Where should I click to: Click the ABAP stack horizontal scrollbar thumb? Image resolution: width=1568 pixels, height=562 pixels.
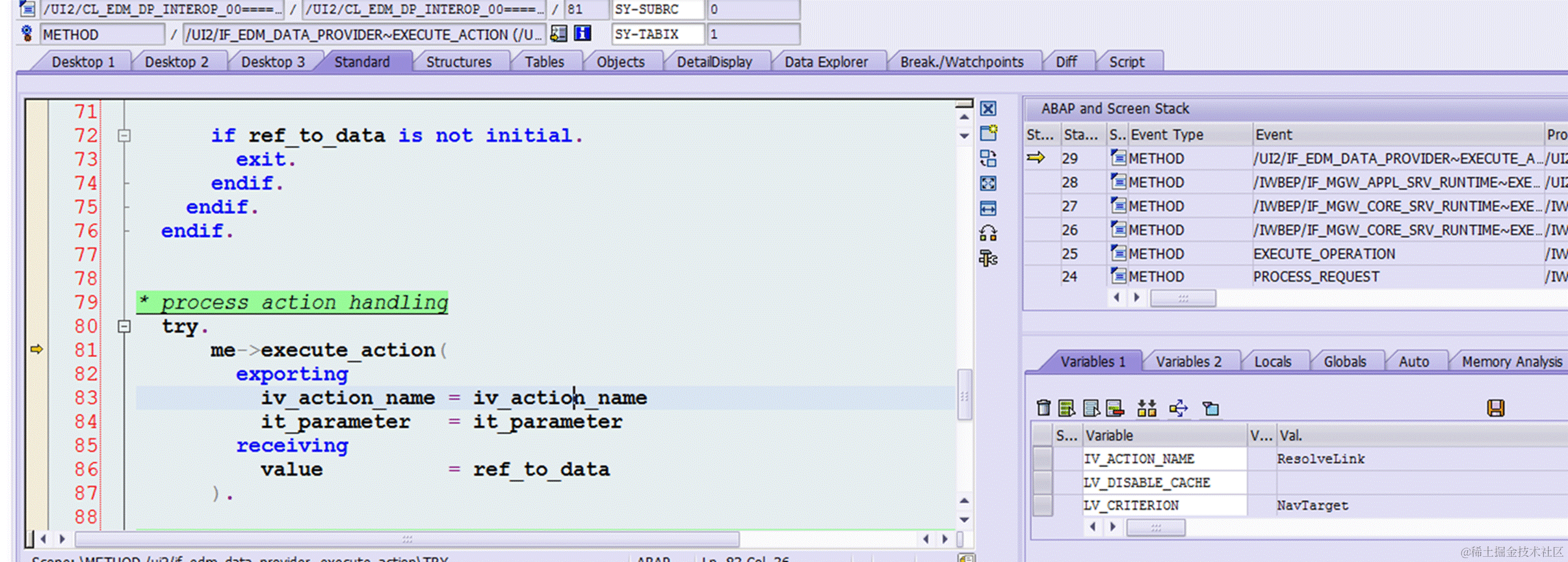[1183, 299]
